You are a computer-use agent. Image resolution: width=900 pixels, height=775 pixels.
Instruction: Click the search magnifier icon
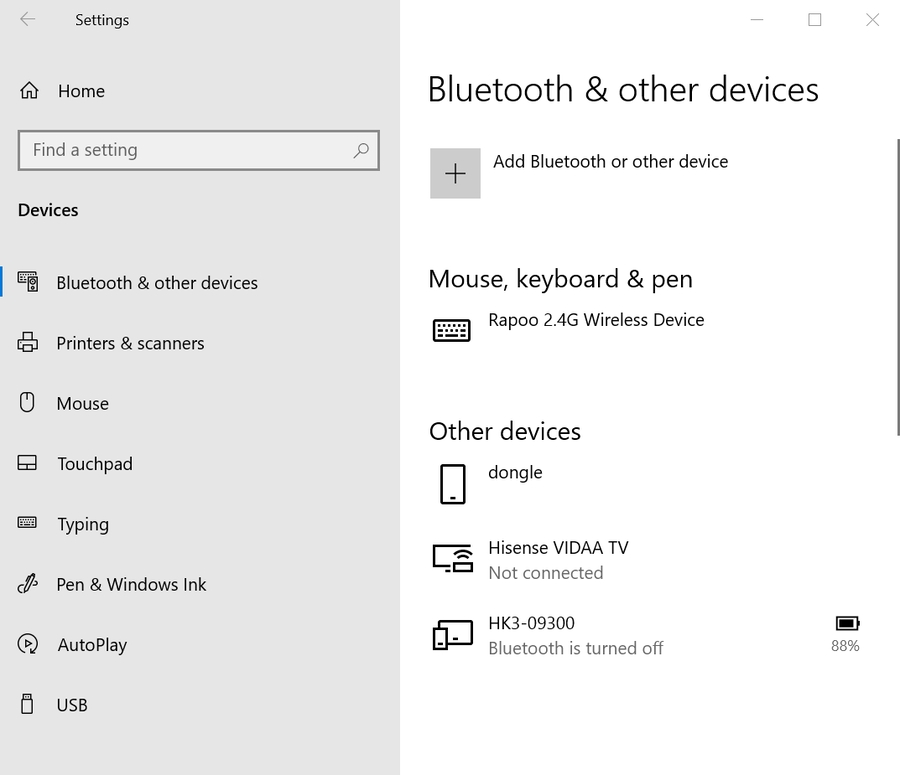(x=361, y=150)
